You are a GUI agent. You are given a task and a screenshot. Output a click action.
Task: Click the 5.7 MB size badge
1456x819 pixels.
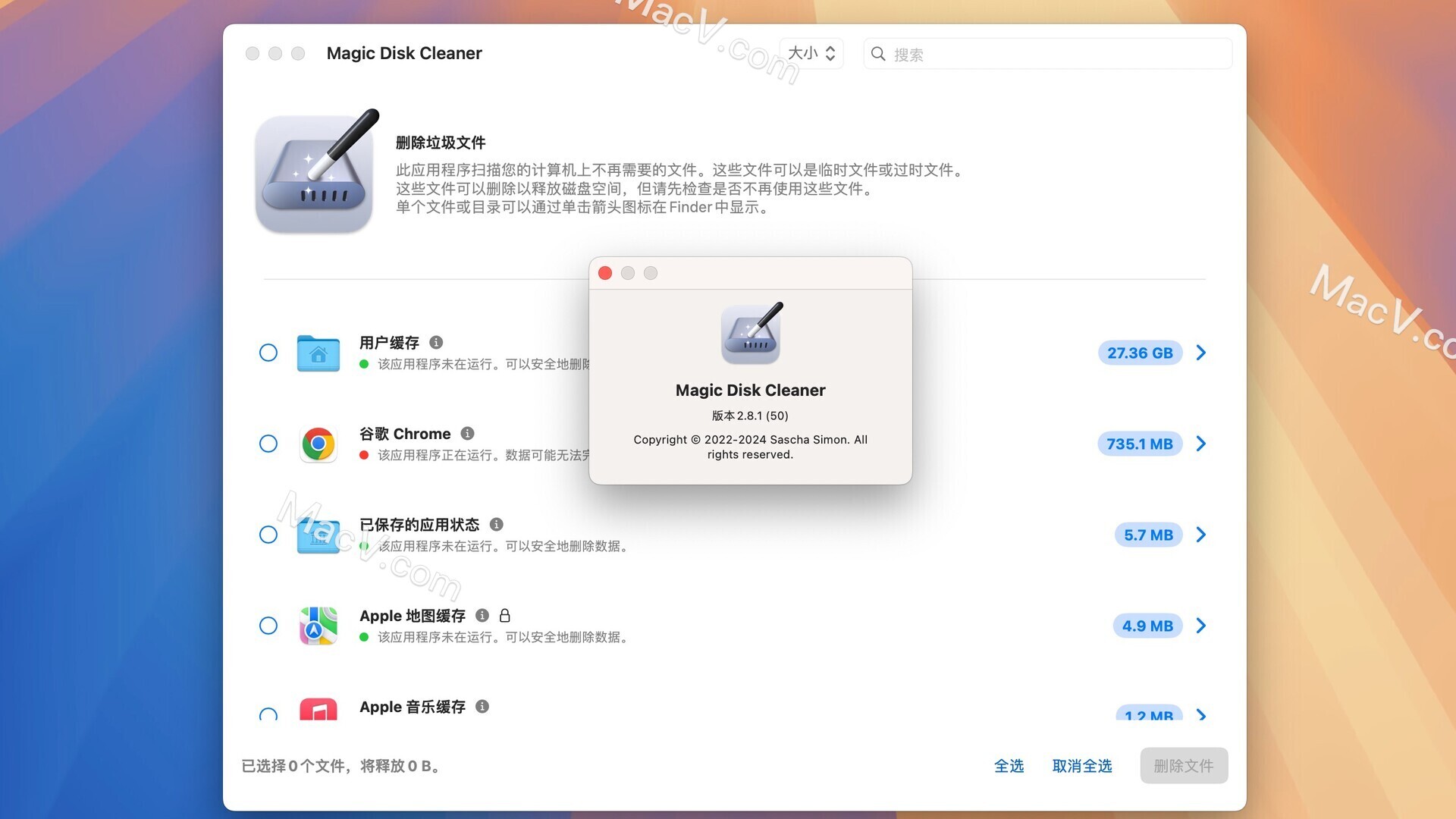tap(1148, 535)
